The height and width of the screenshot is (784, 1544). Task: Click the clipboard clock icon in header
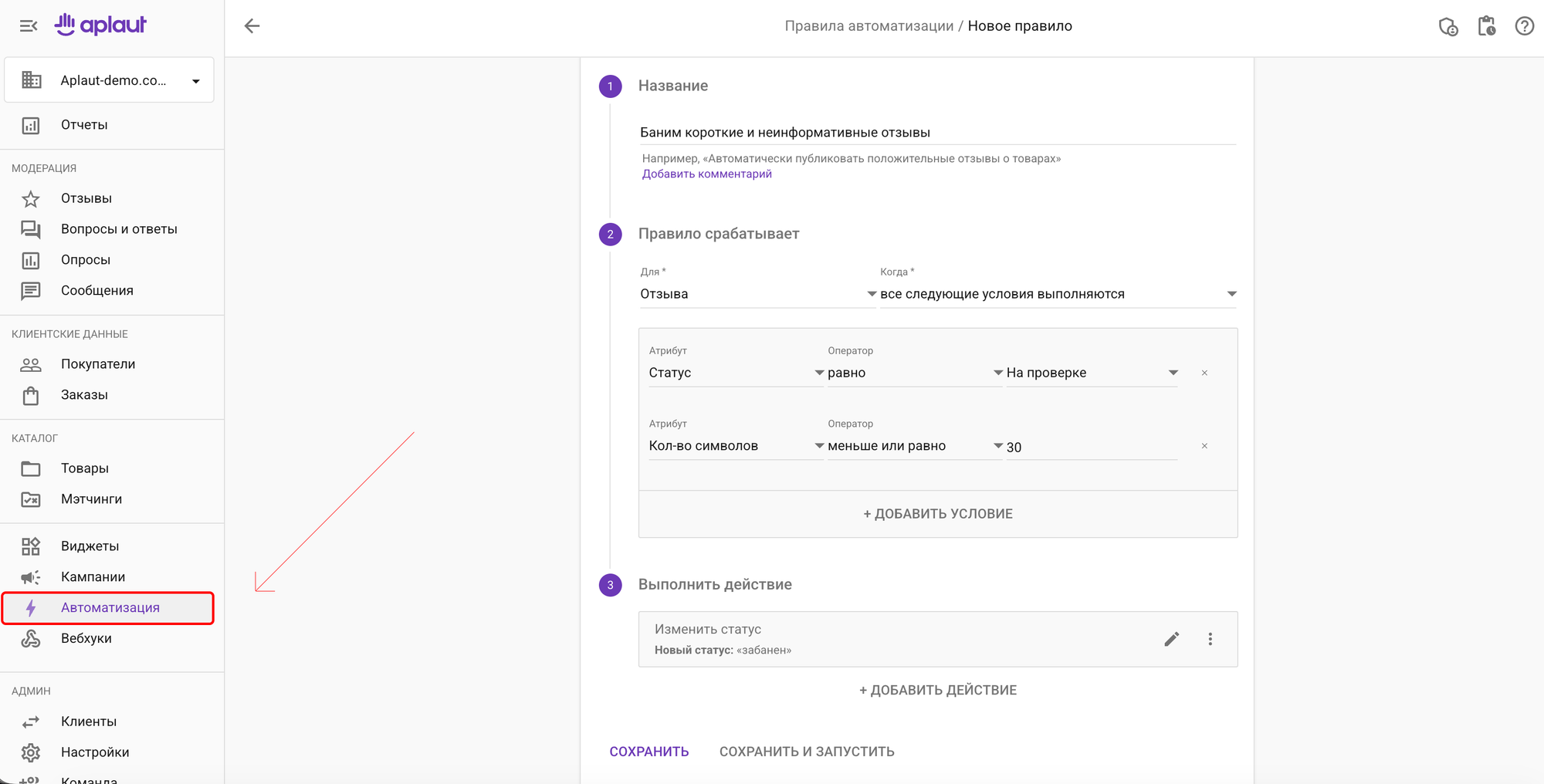(x=1486, y=26)
